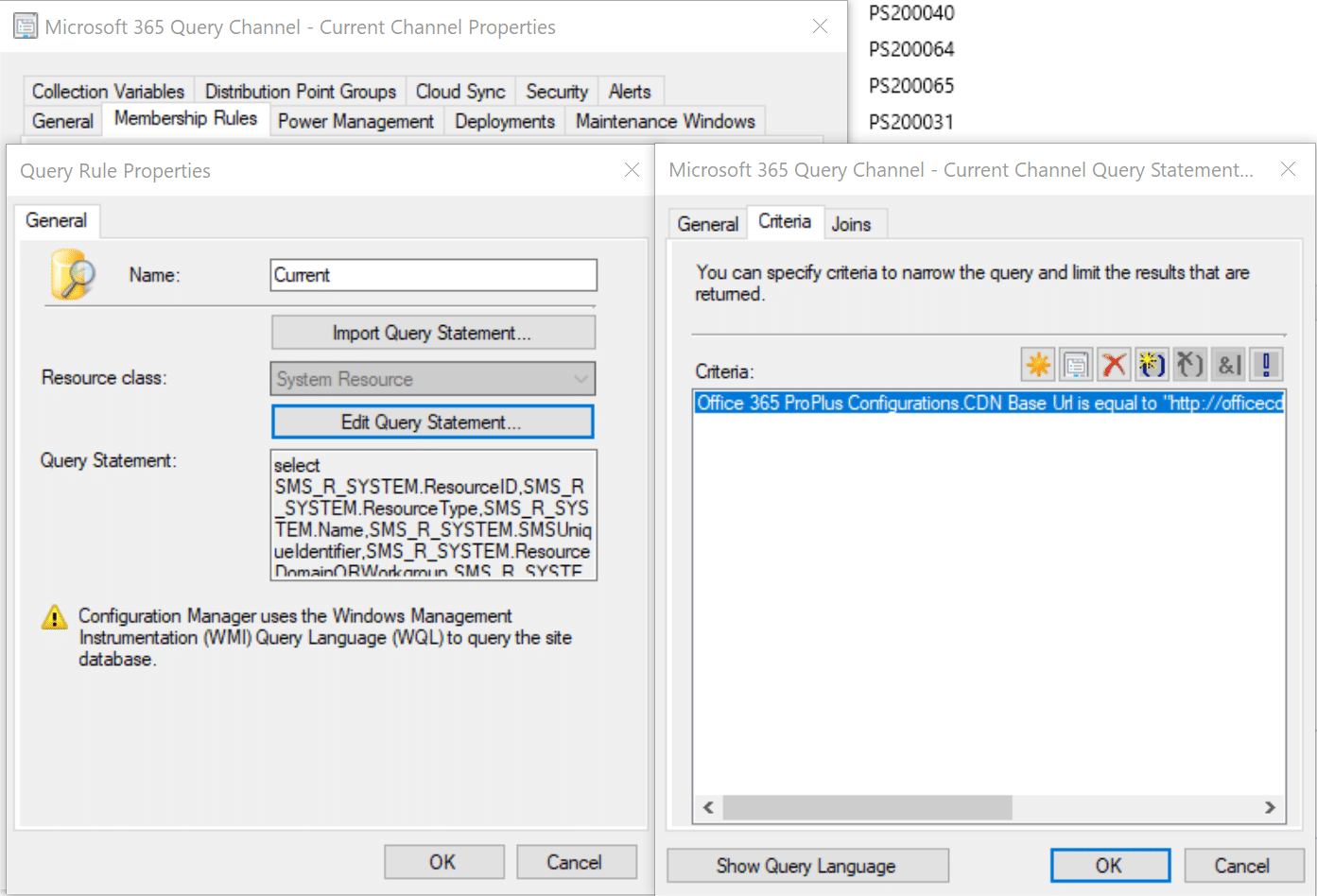
Task: Click the remove parentheses icon
Action: [x=1190, y=364]
